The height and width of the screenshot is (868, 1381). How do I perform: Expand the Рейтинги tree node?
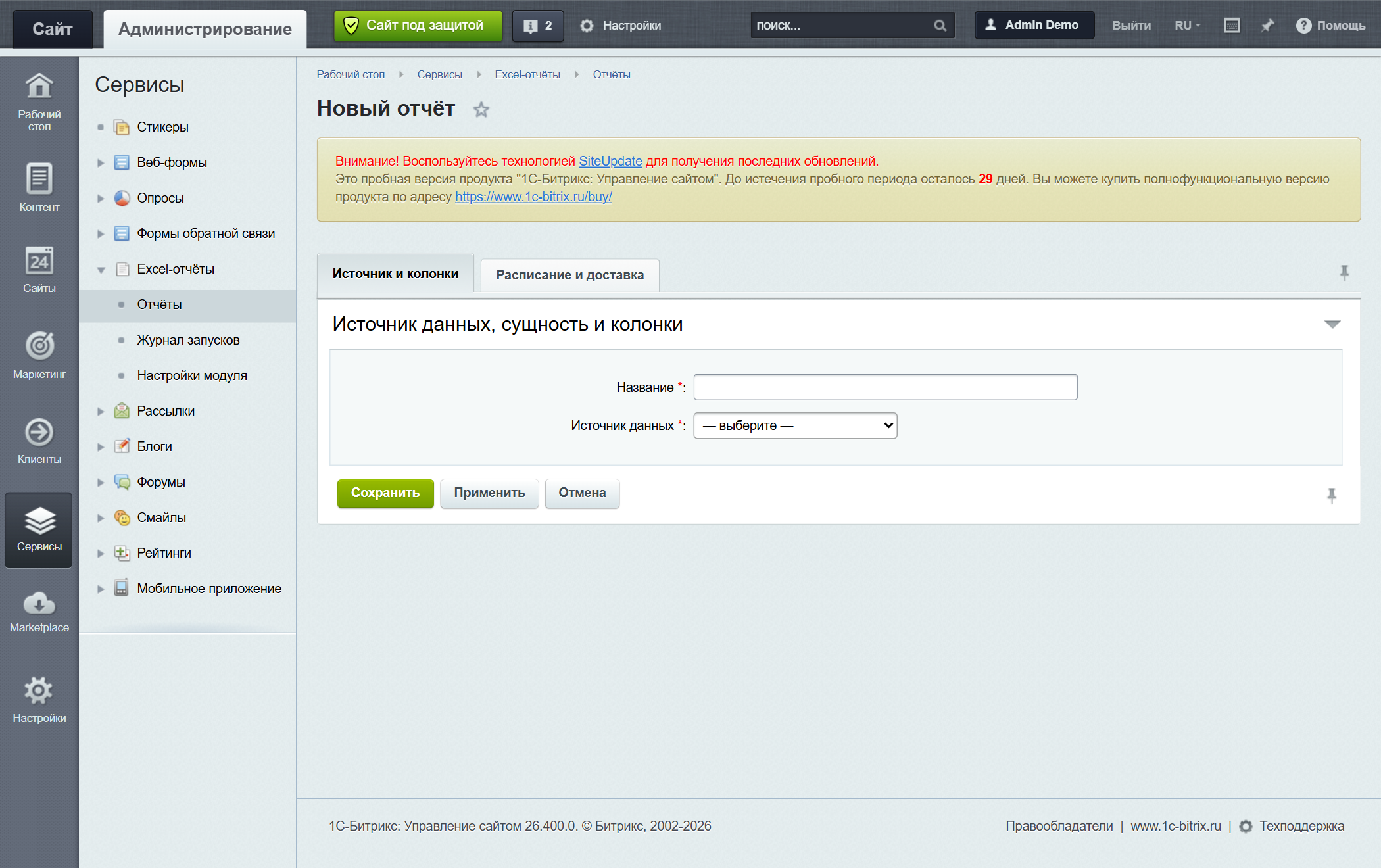(101, 553)
